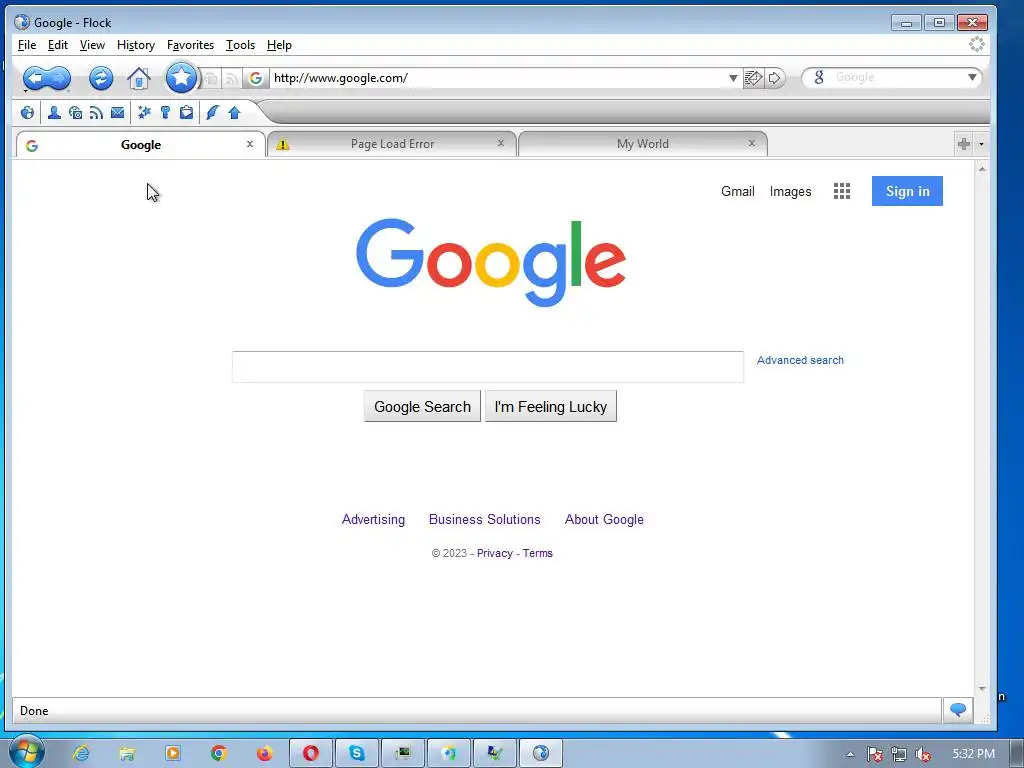
Task: Open the View menu
Action: point(92,45)
